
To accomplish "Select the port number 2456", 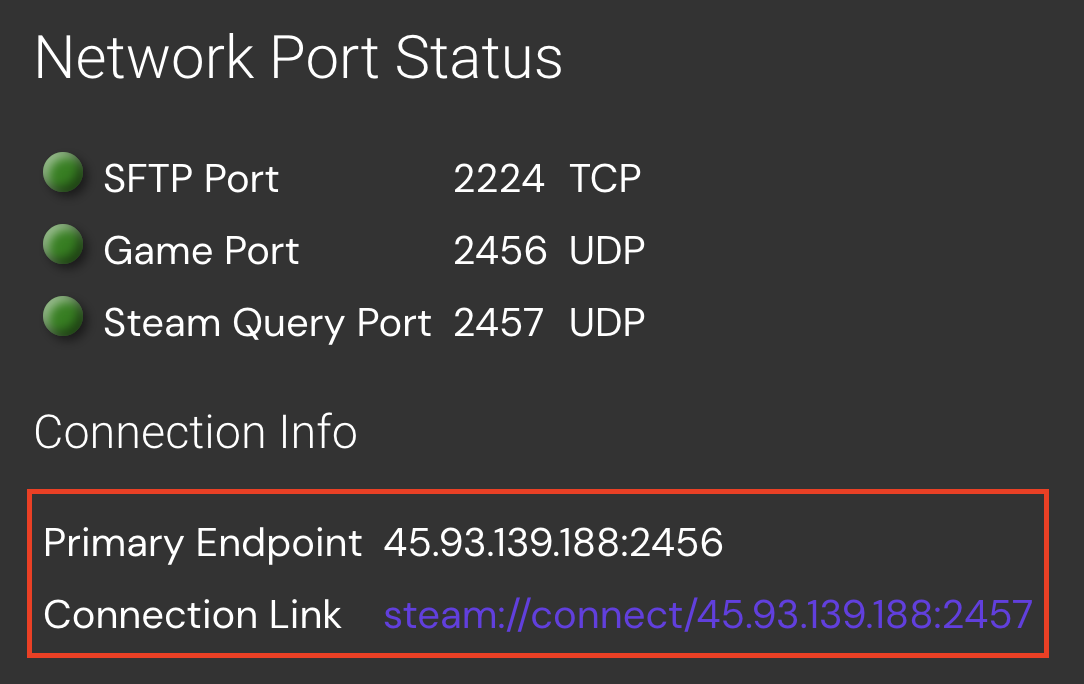I will click(500, 250).
